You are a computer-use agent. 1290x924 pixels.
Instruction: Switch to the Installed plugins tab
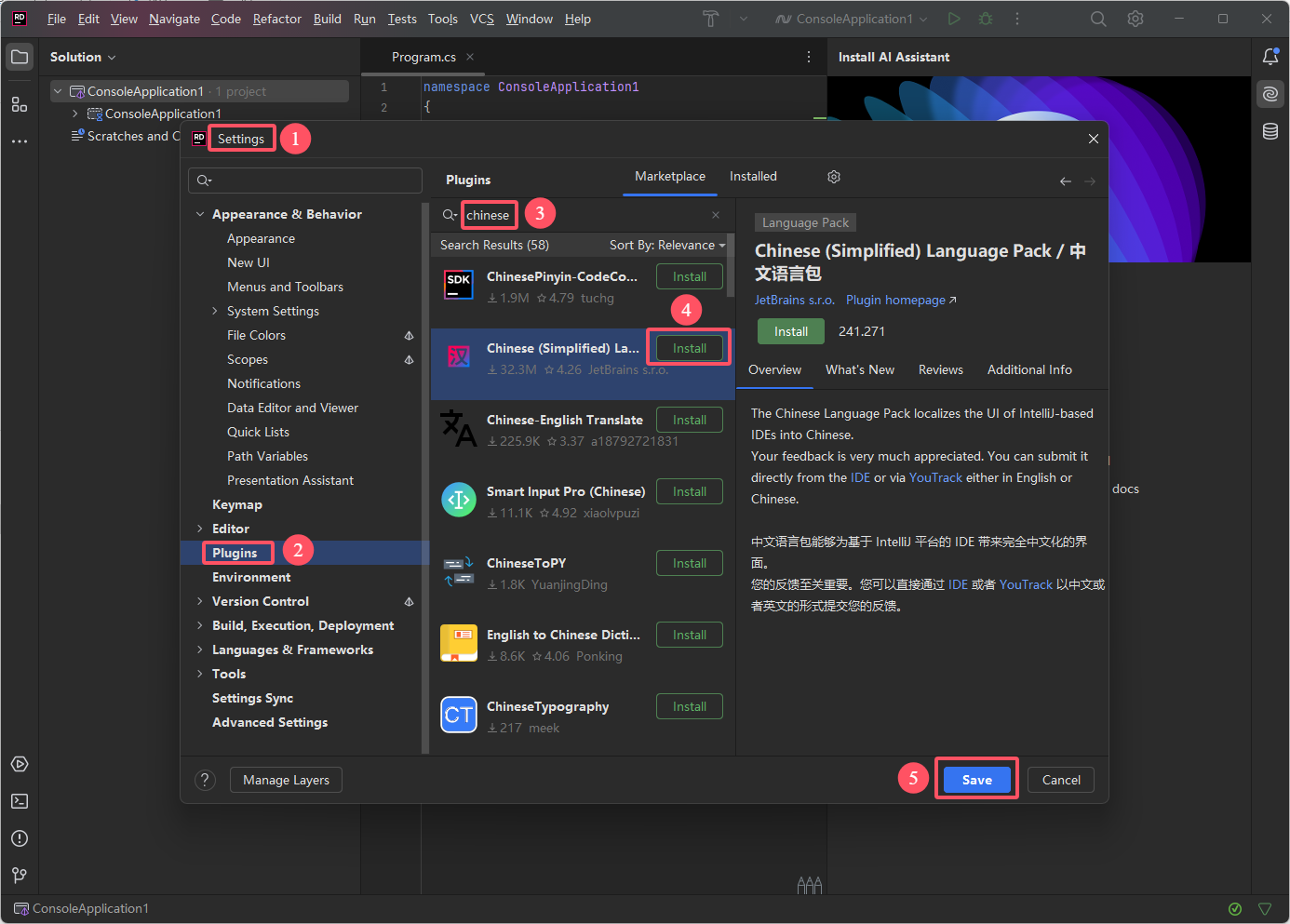click(x=753, y=177)
